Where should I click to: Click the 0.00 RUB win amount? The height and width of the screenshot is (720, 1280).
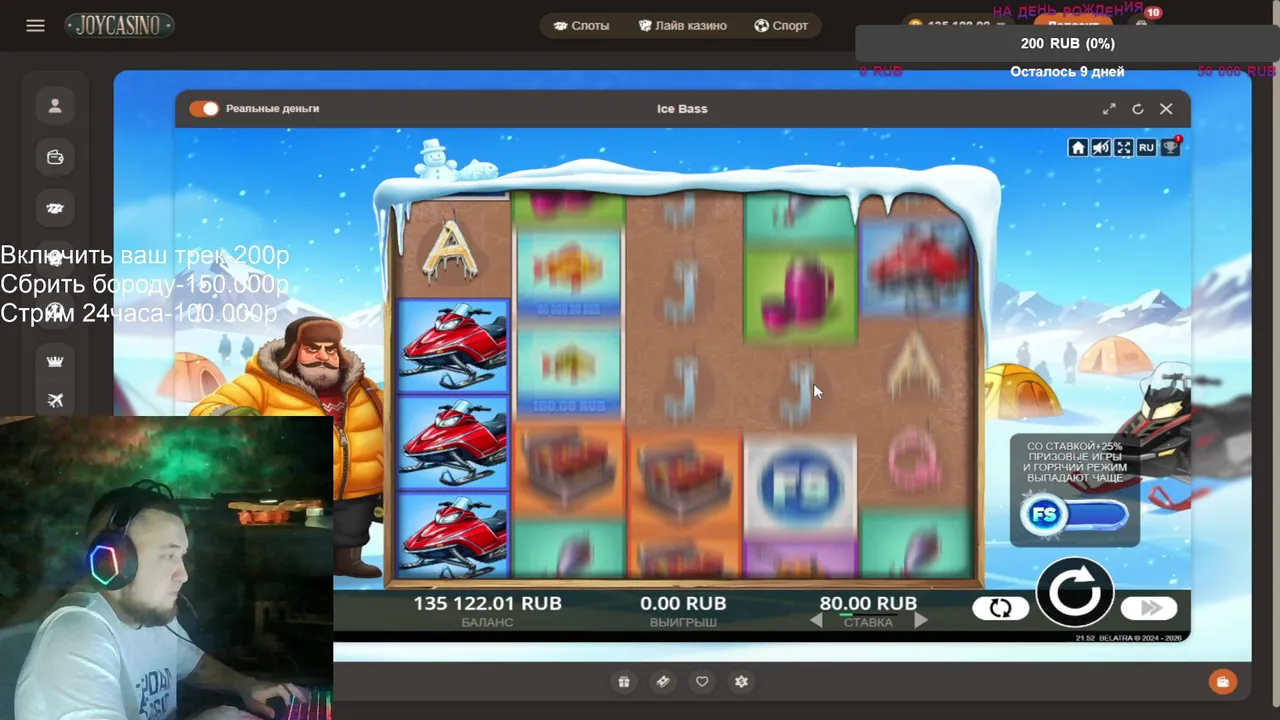pyautogui.click(x=683, y=603)
